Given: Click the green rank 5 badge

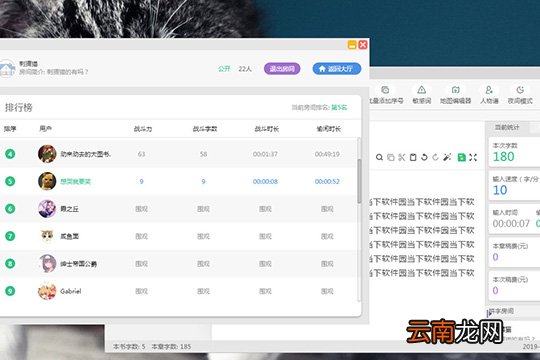Looking at the screenshot, I should (10, 181).
